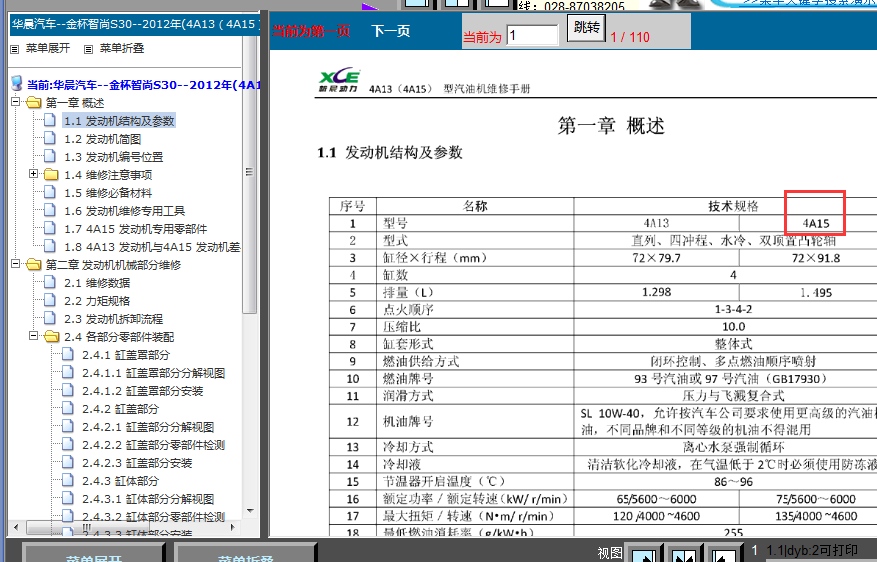Click the document icon of 1.7 4A15 发动机专用零部件

(50, 228)
